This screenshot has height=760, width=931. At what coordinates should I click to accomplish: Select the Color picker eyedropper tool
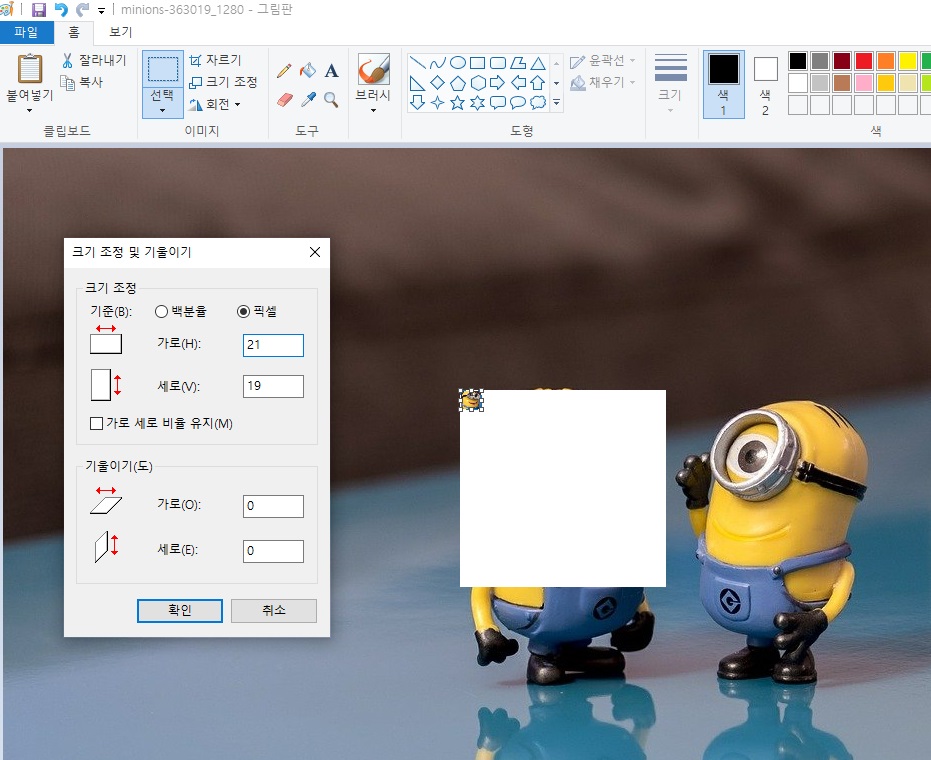(308, 99)
